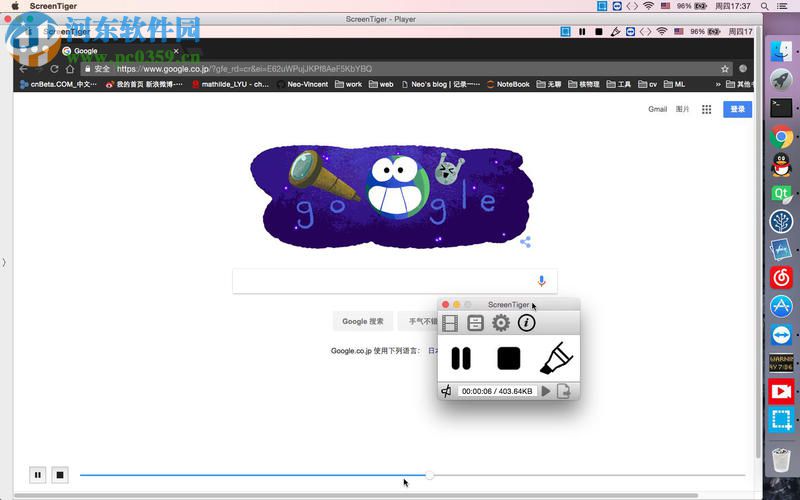Click the gray play triangle in the ScreenTiger panel
Image resolution: width=800 pixels, height=500 pixels.
(x=546, y=391)
